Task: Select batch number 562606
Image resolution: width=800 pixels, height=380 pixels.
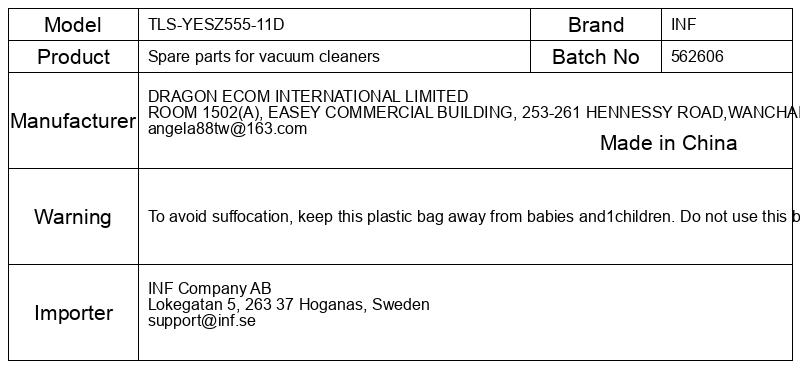Action: [697, 56]
